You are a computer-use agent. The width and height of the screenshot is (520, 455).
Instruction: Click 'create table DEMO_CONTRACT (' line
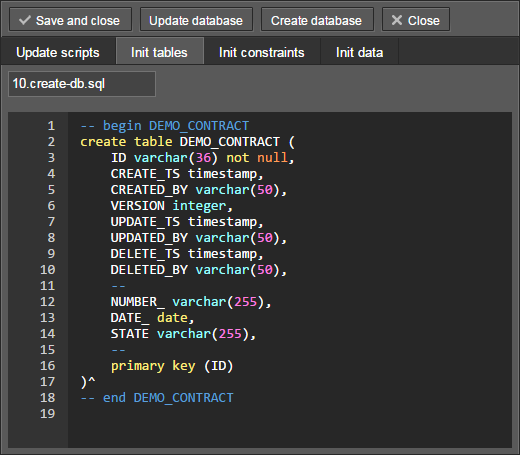188,142
